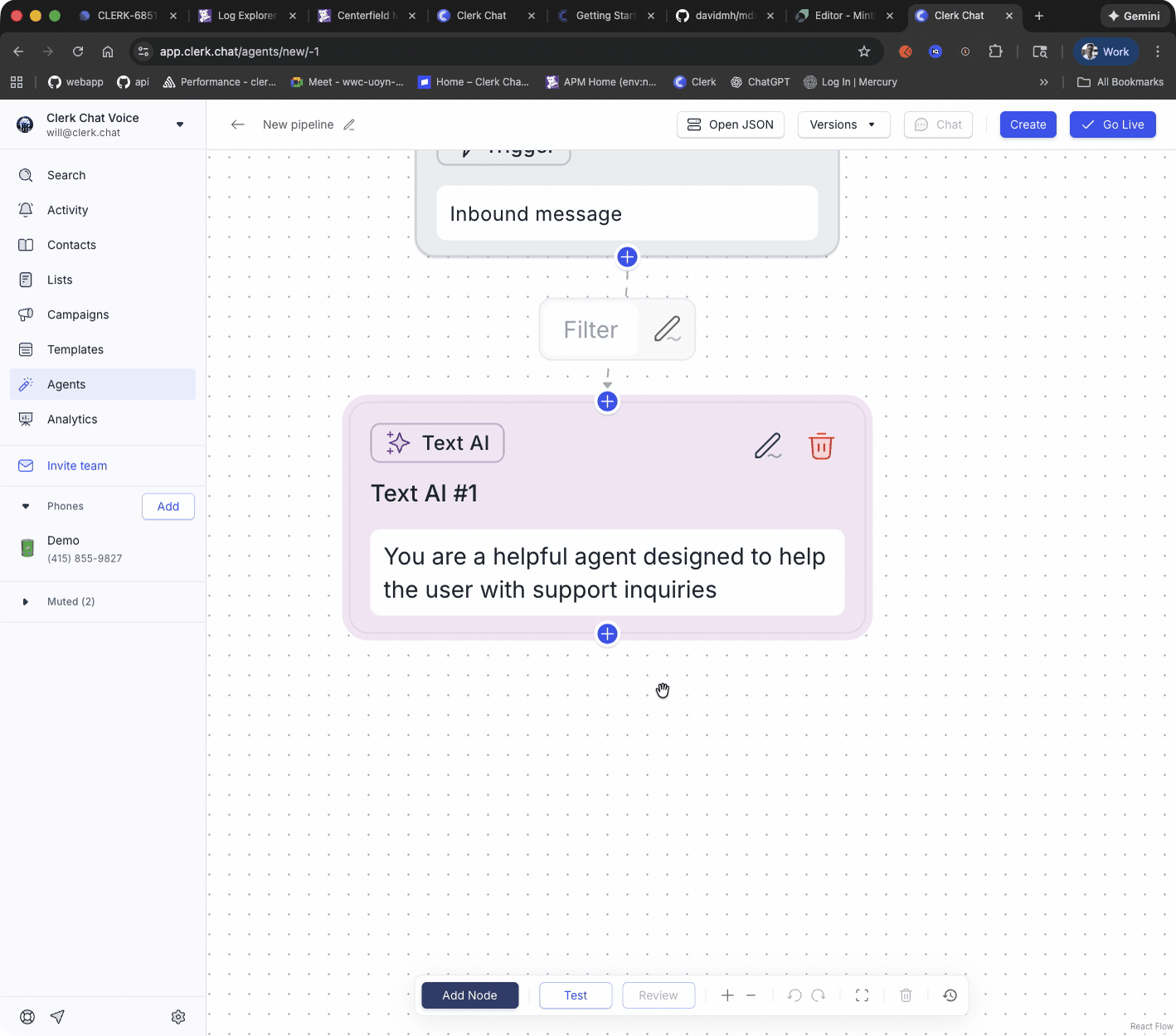Open Templates in the sidebar
The height and width of the screenshot is (1036, 1176).
tap(103, 349)
